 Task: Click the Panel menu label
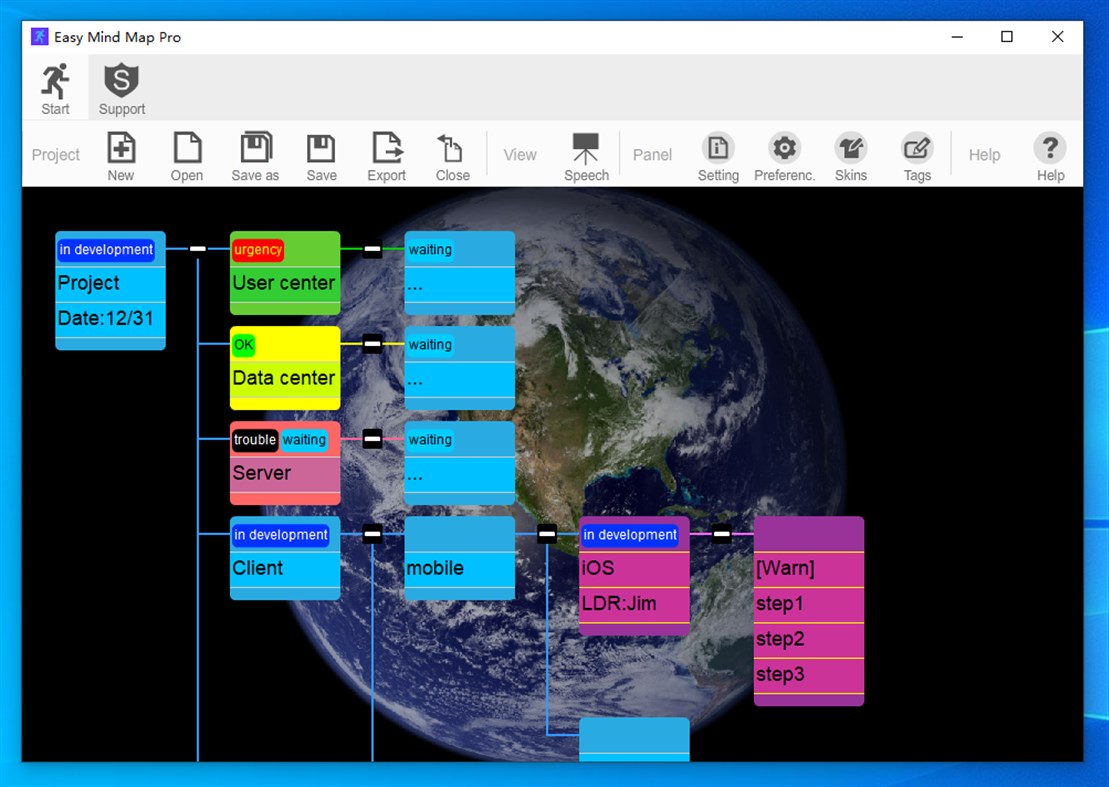pos(652,155)
